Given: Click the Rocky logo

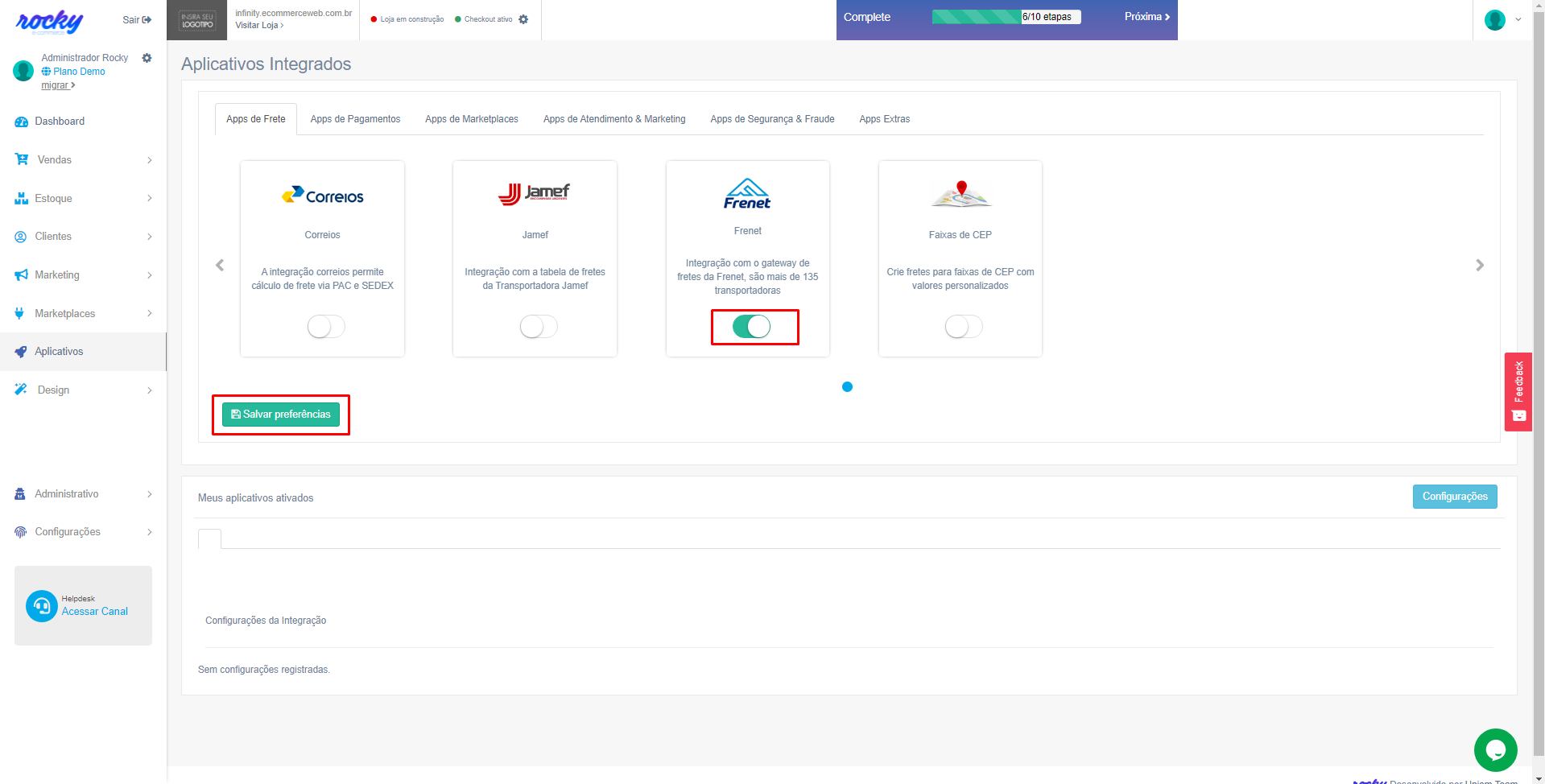Looking at the screenshot, I should [49, 22].
